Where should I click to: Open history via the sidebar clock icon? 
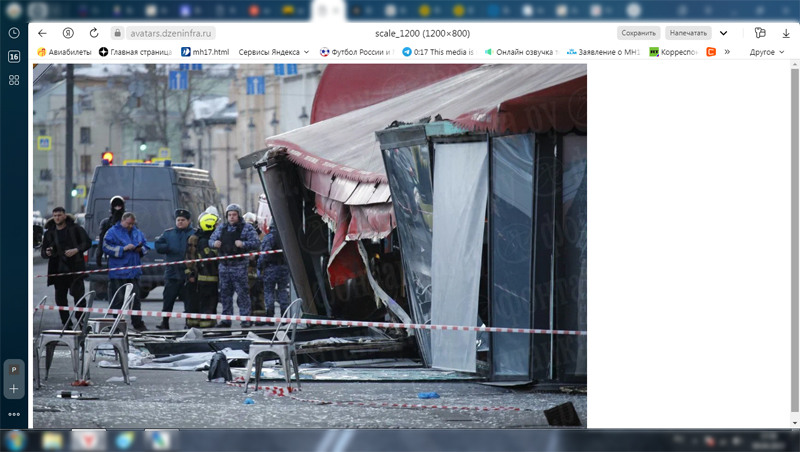pos(14,33)
